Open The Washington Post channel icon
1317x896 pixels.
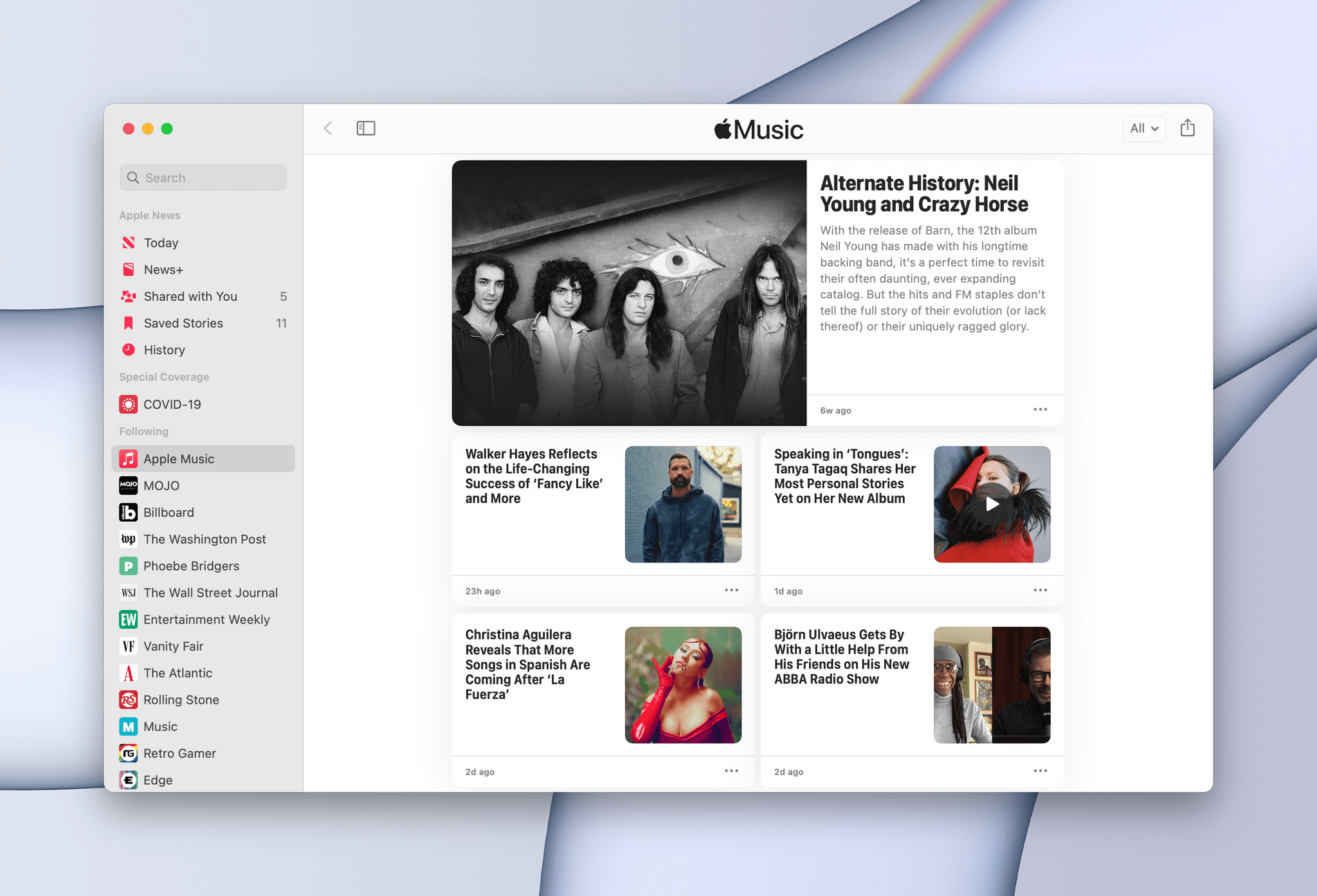129,539
